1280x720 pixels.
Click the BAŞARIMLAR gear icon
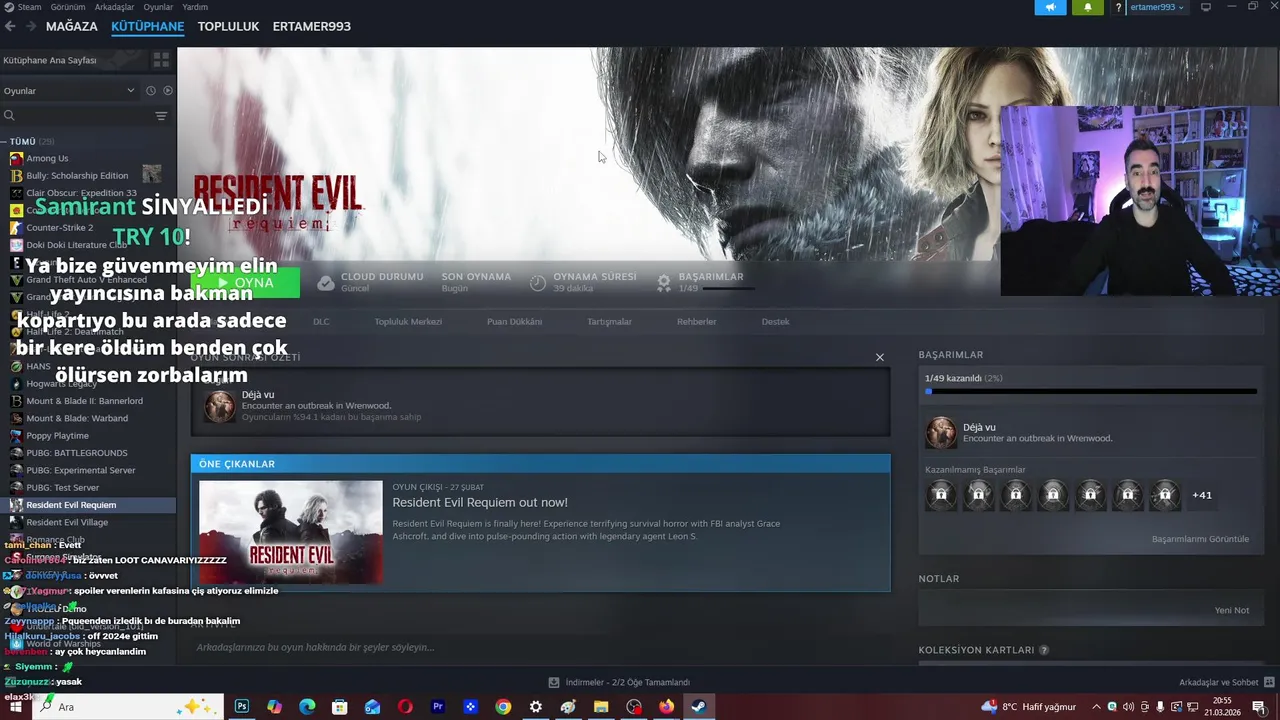(x=664, y=283)
